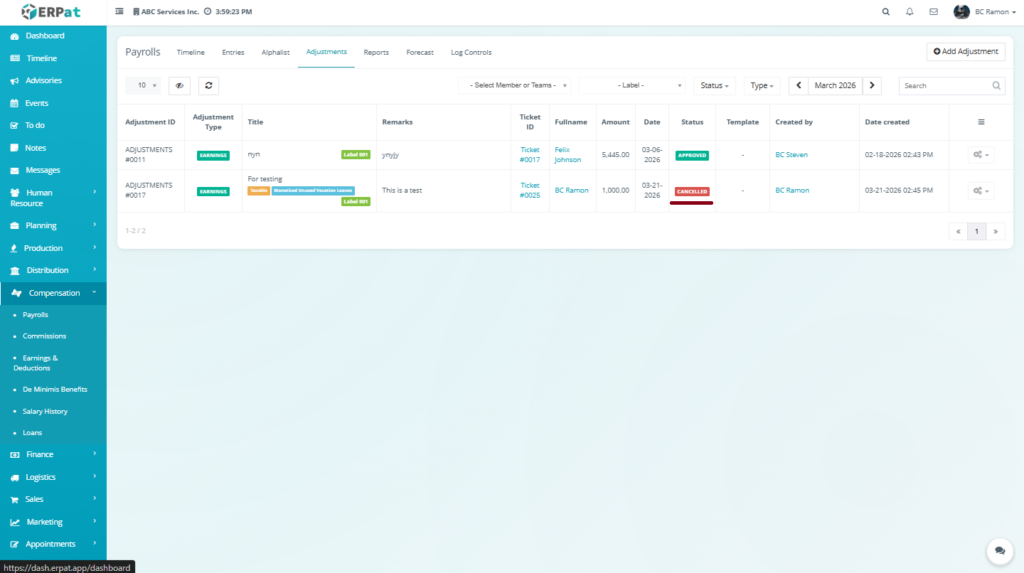Open the Status filter dropdown
Screen dimensions: 1024x573
(715, 86)
